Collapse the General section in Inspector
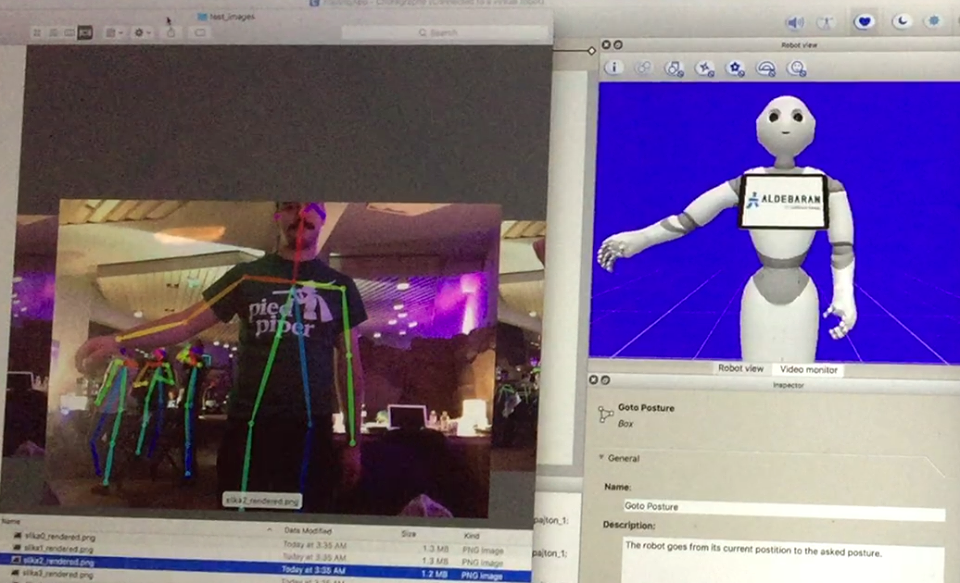The height and width of the screenshot is (583, 960). pos(601,457)
